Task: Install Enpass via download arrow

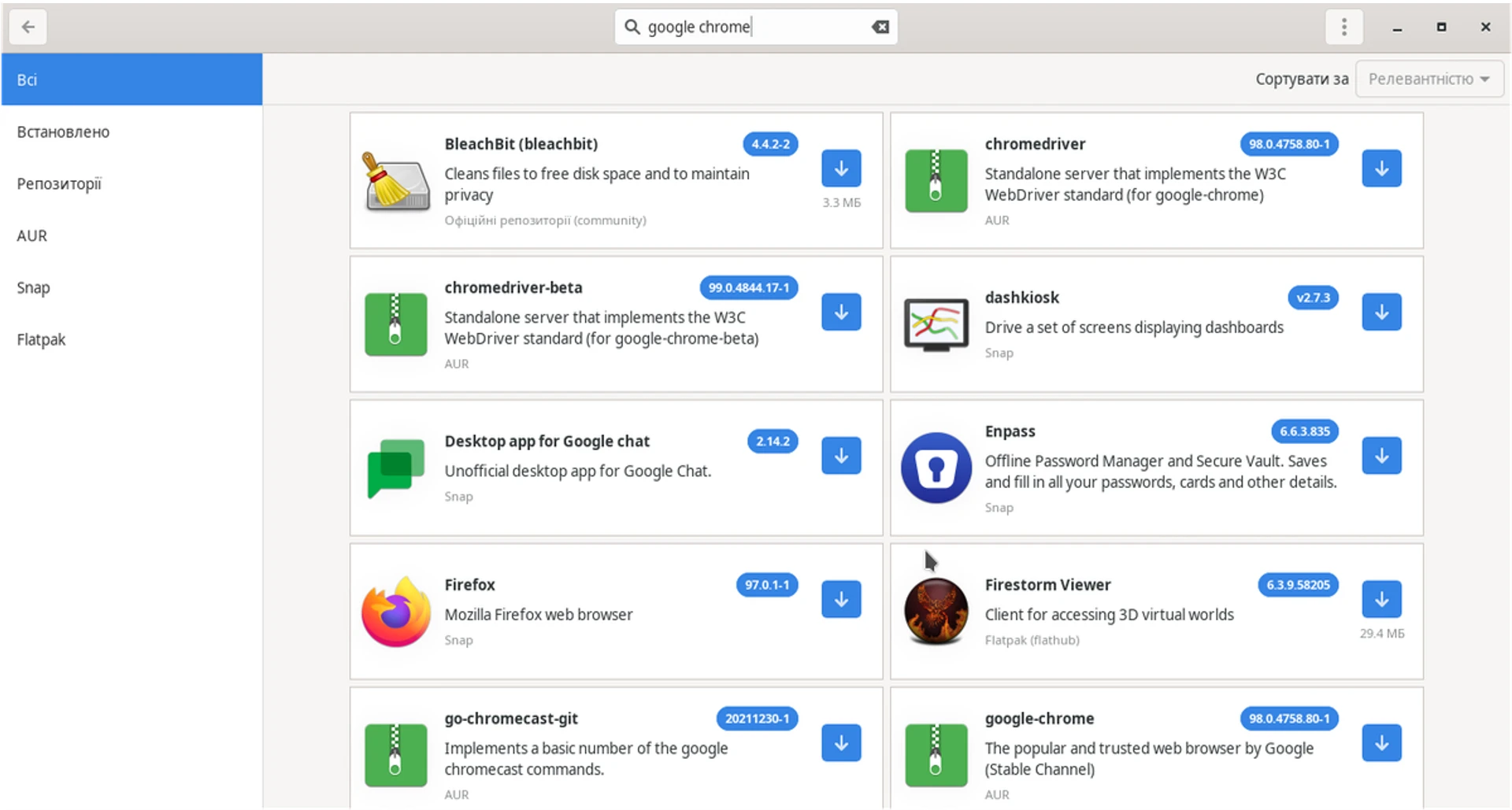Action: [1381, 456]
